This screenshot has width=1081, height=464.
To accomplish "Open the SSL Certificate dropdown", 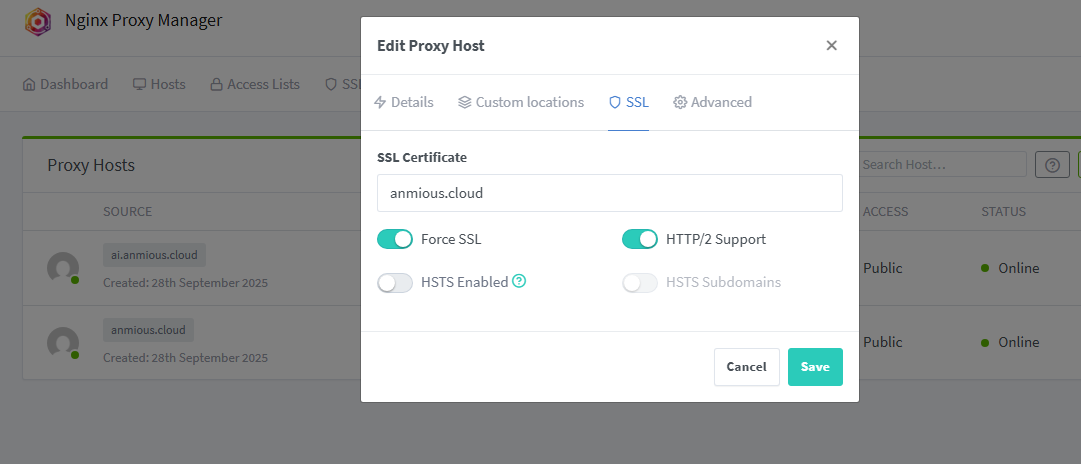I will pos(609,193).
